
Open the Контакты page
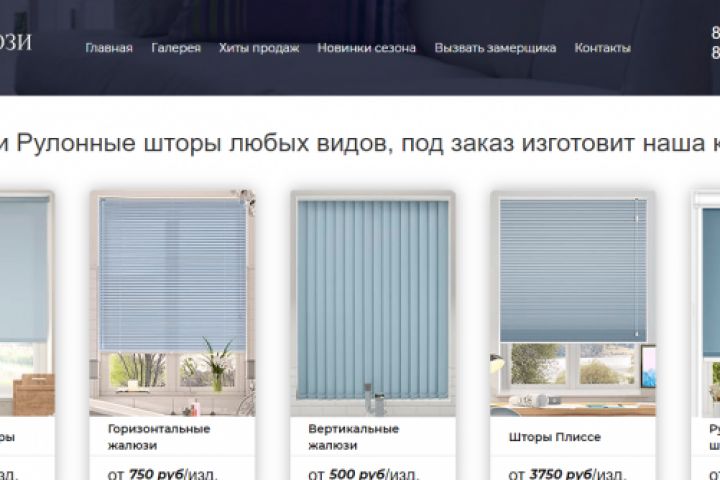[x=602, y=48]
